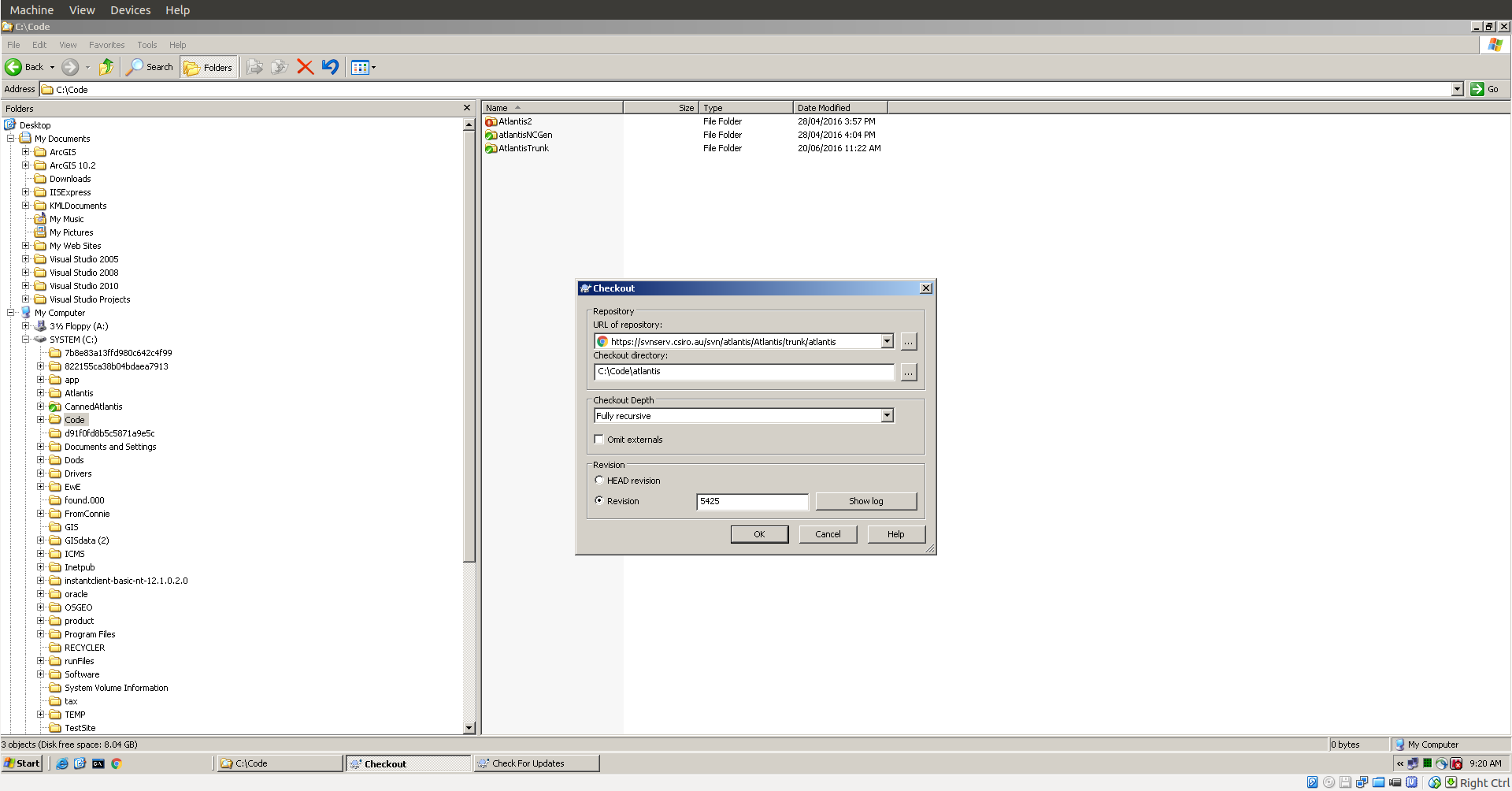Open the Checkout Depth dropdown
1512x791 pixels.
(887, 415)
